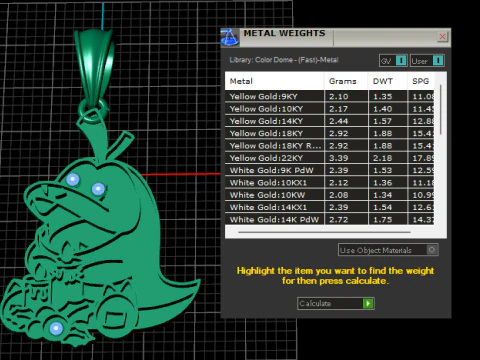The width and height of the screenshot is (480, 360).
Task: Click grams value 2.10 for 9KY
Action: tap(339, 97)
